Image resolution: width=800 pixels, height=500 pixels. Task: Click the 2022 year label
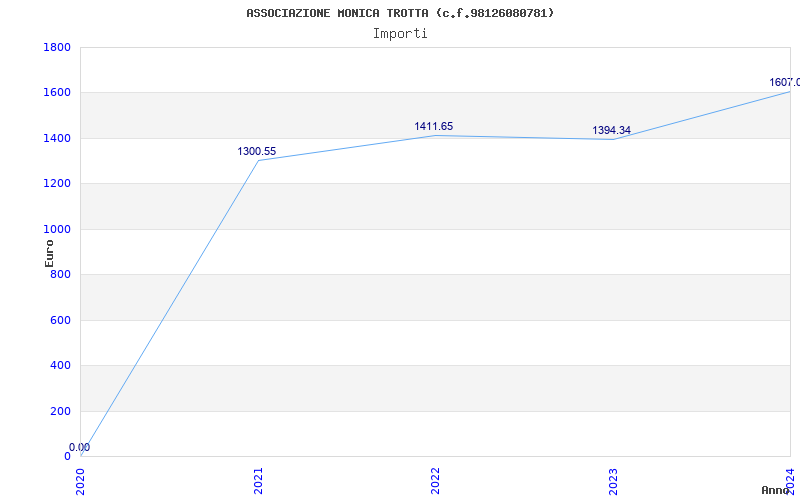(436, 480)
